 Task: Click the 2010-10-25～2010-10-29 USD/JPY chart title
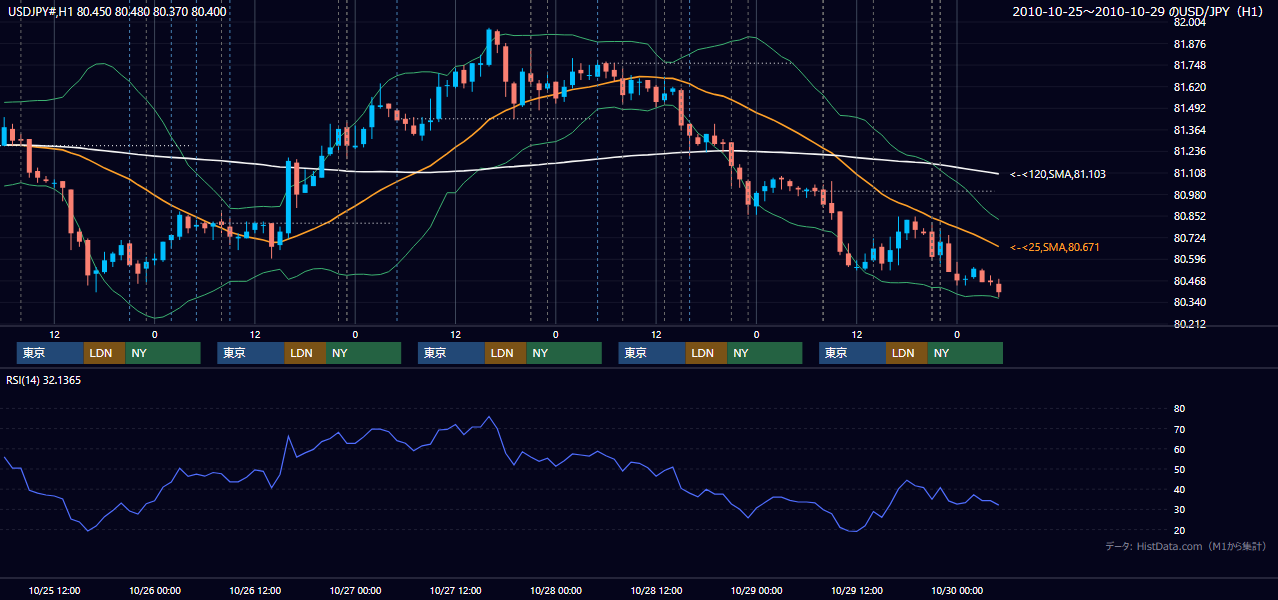pyautogui.click(x=1139, y=12)
